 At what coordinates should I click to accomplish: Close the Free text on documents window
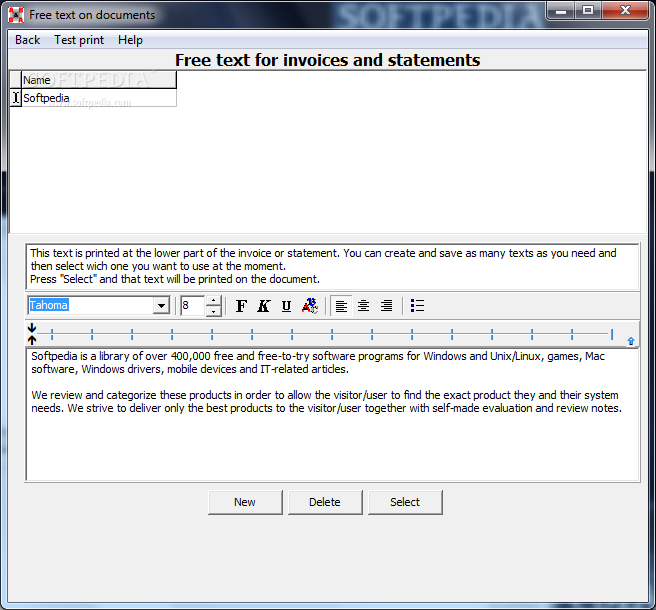(625, 10)
